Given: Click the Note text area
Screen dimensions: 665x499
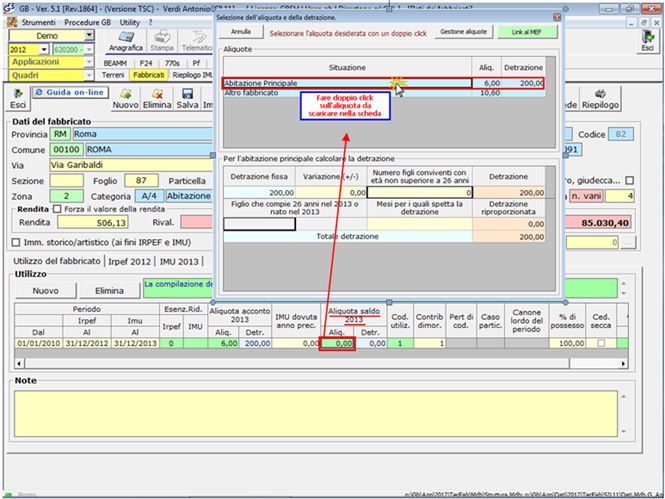Looking at the screenshot, I should (x=316, y=414).
